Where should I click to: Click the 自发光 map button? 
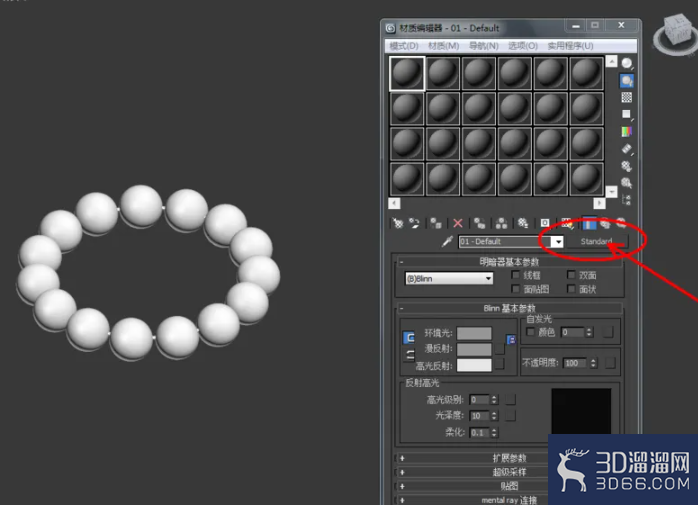608,332
